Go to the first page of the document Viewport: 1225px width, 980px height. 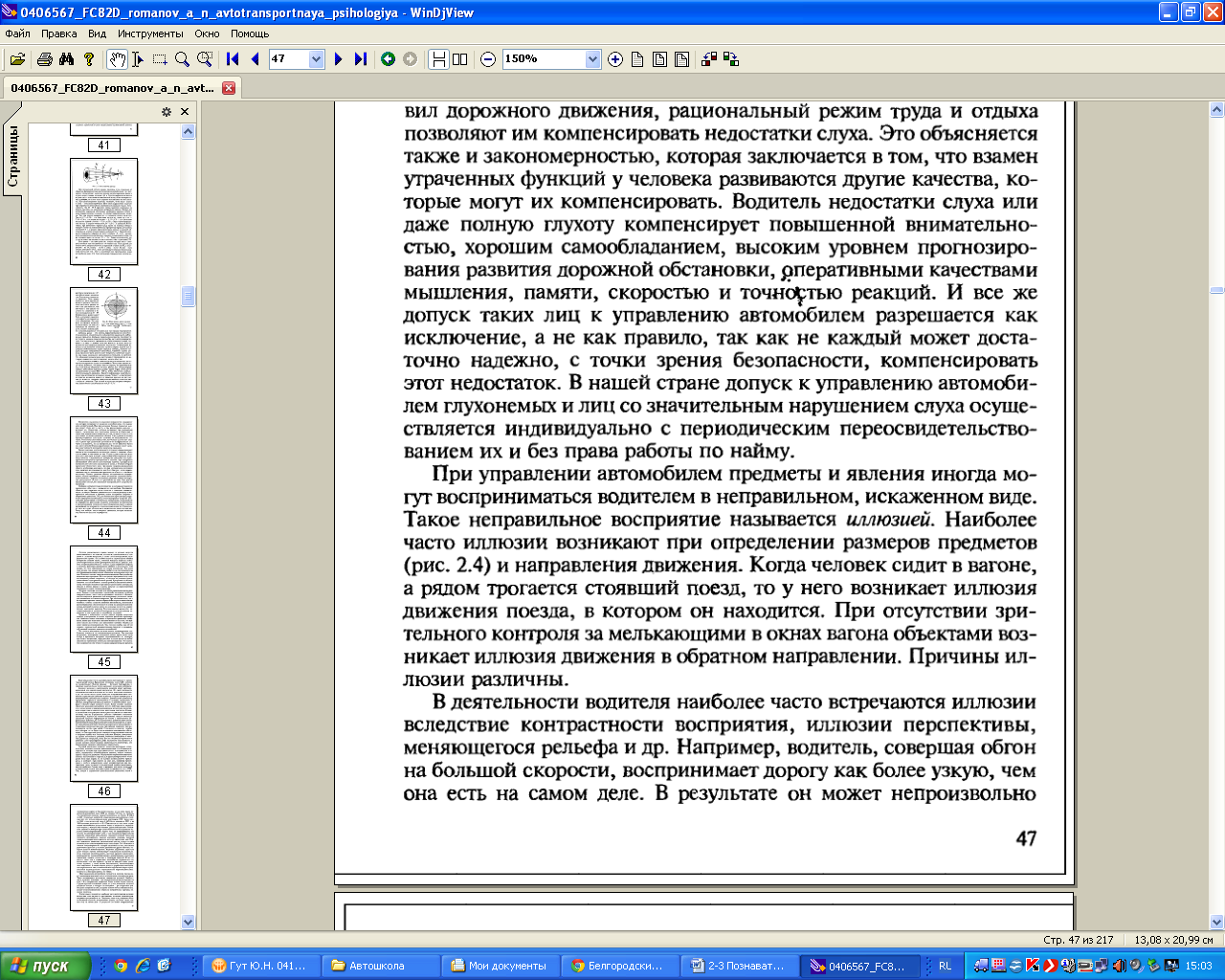coord(233,59)
